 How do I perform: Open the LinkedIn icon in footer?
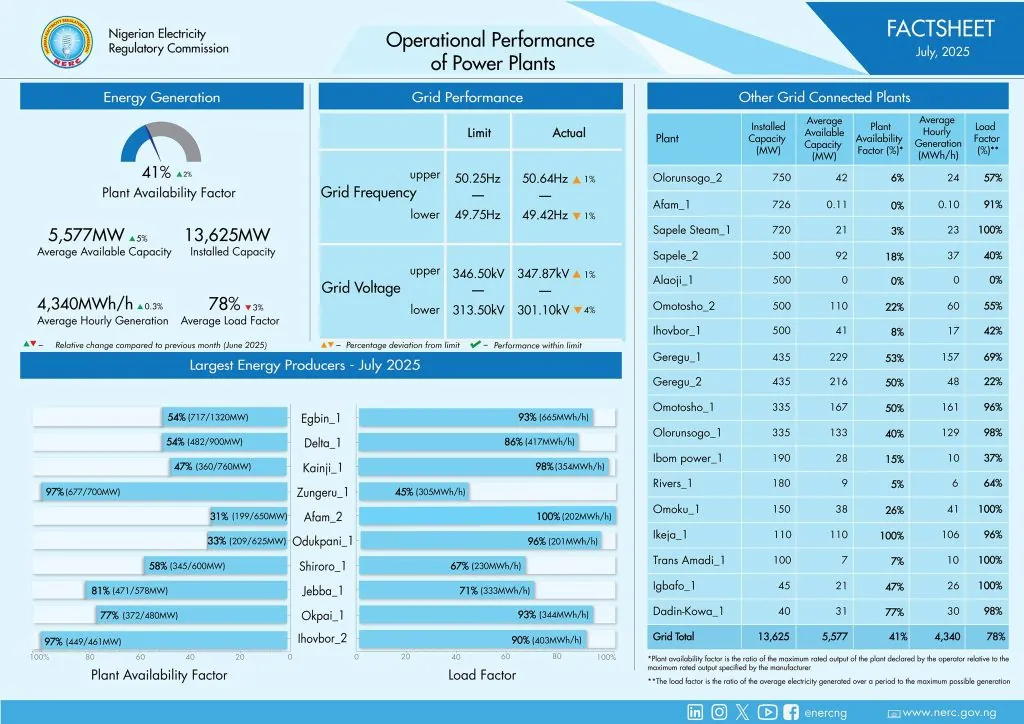tap(695, 712)
